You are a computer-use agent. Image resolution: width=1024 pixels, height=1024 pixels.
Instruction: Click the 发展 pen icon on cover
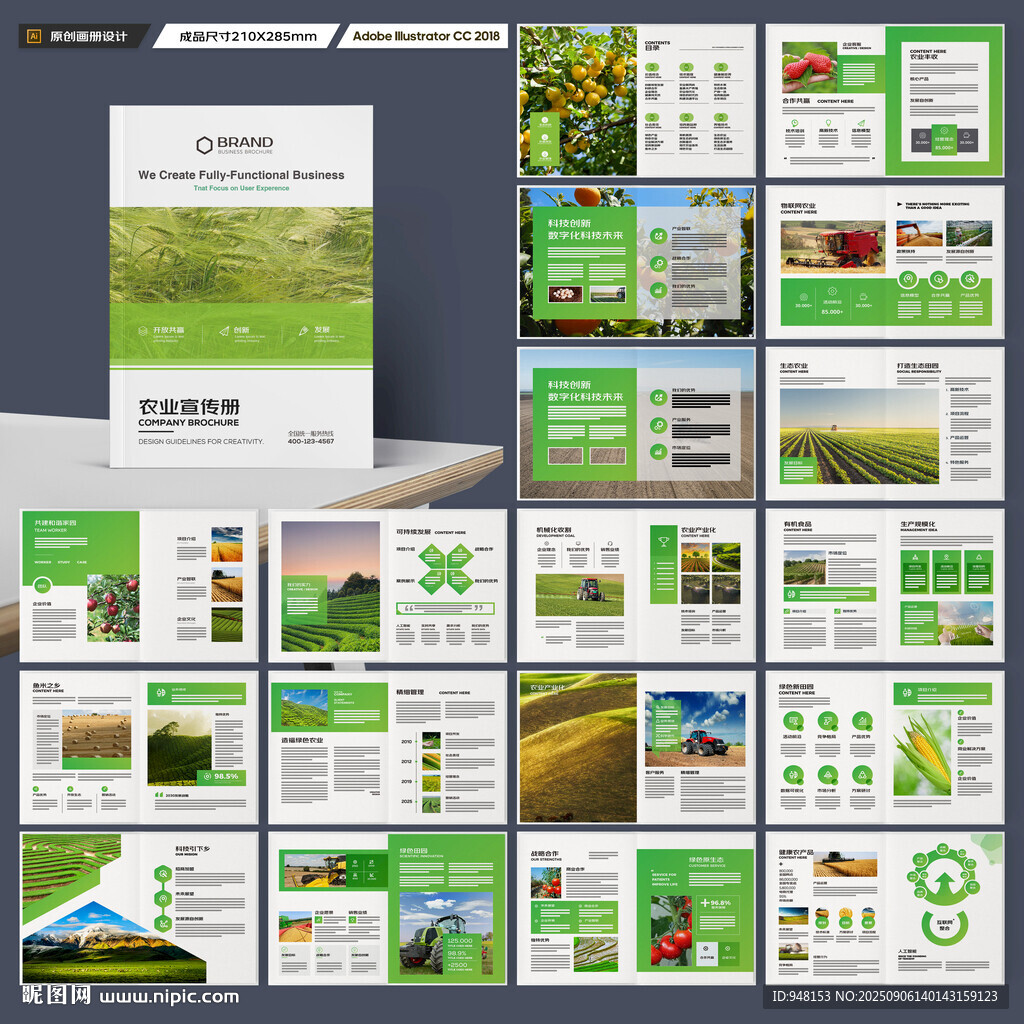304,331
